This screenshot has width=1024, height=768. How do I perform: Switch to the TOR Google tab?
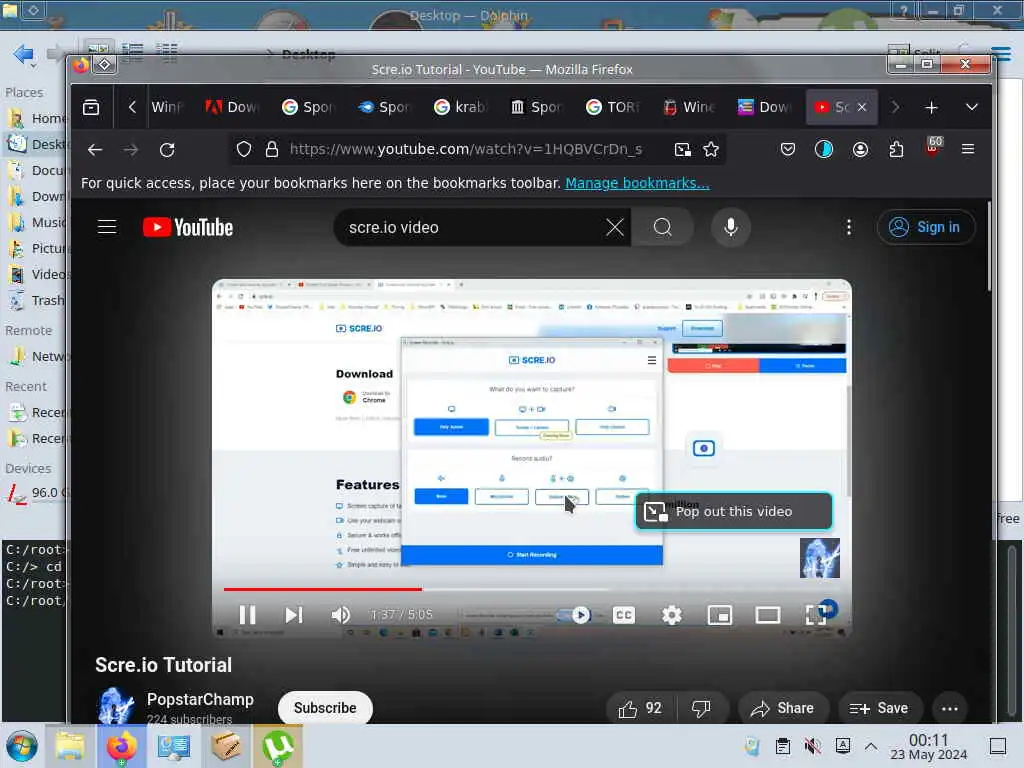[613, 107]
